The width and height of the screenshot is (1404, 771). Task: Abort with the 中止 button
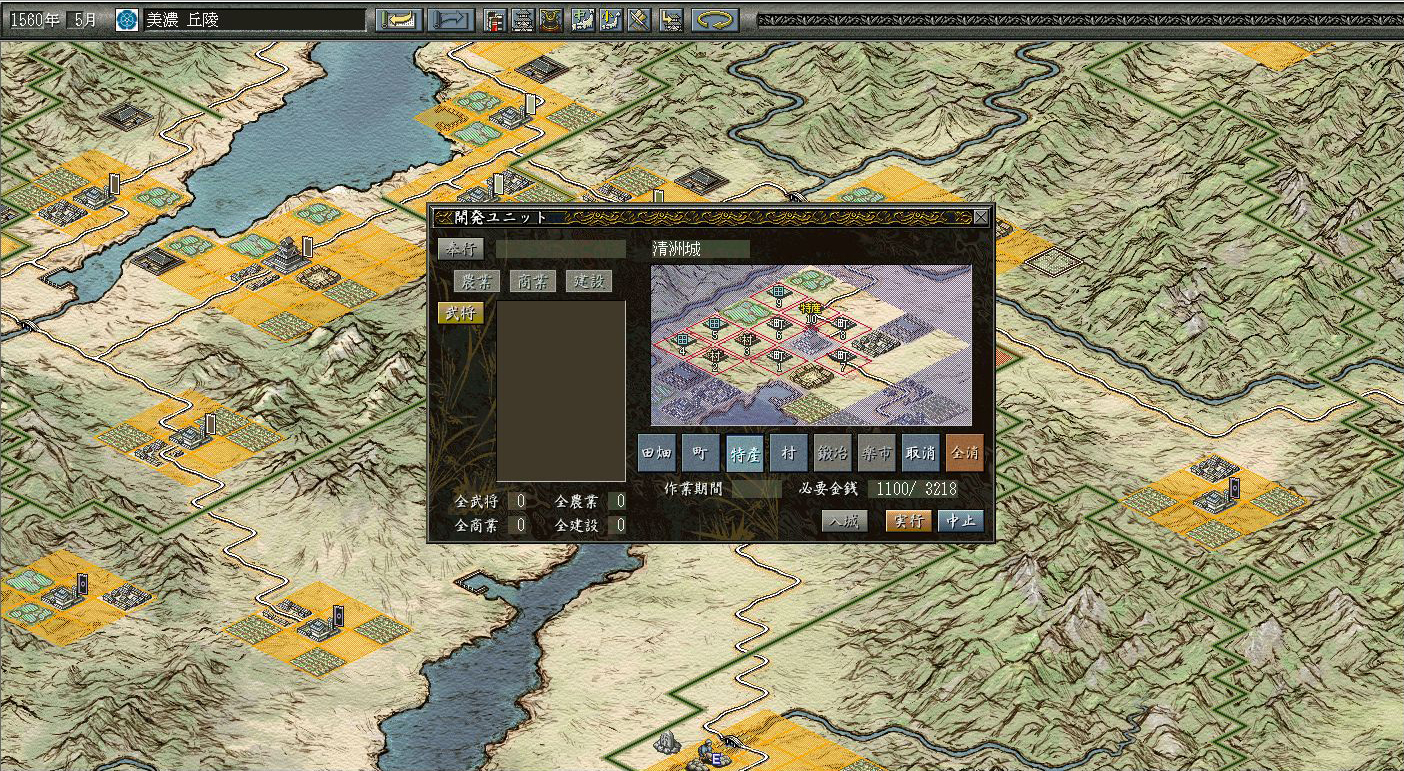pos(961,521)
